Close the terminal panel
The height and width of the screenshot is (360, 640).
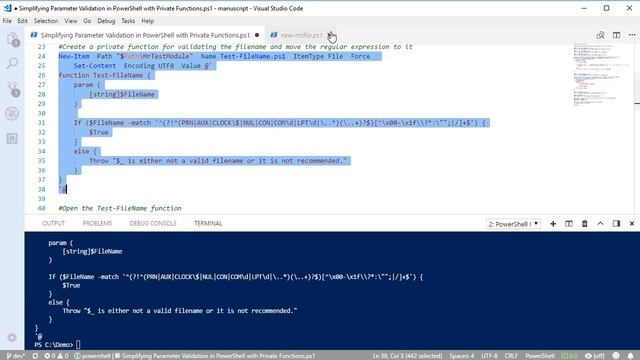click(632, 224)
